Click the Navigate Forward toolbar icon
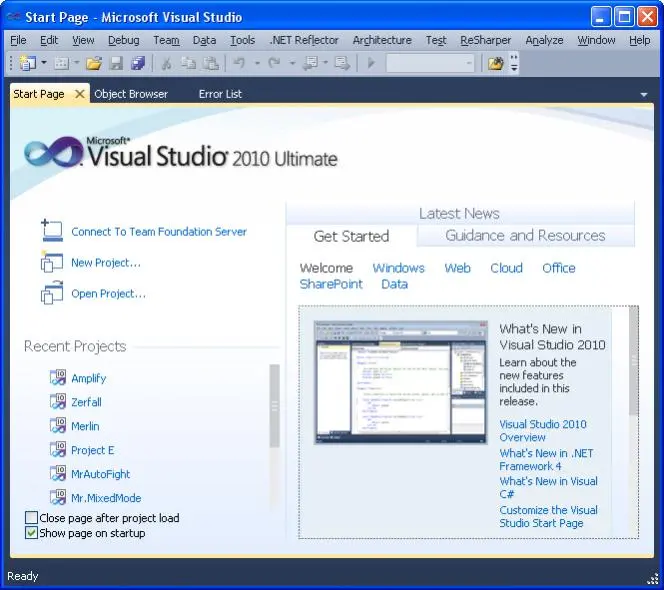This screenshot has height=590, width=664. (342, 64)
